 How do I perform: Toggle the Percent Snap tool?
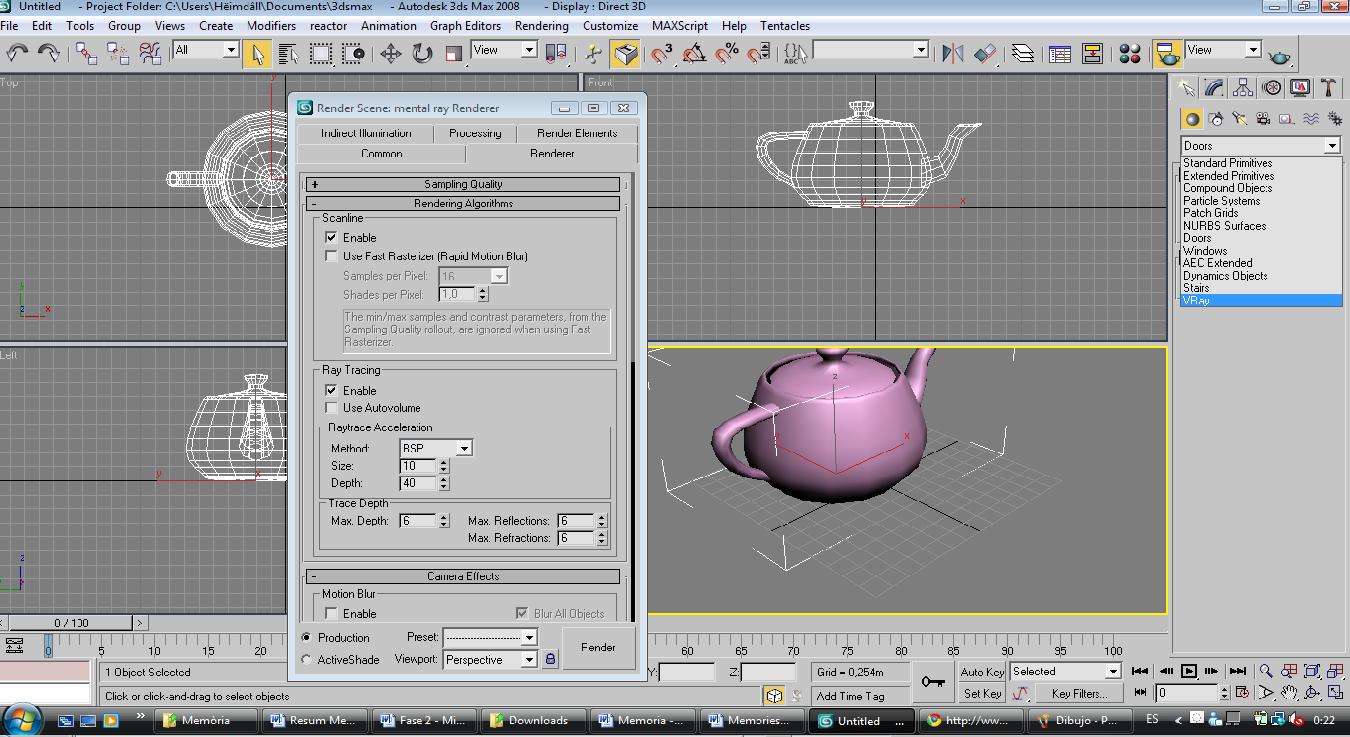pos(726,53)
